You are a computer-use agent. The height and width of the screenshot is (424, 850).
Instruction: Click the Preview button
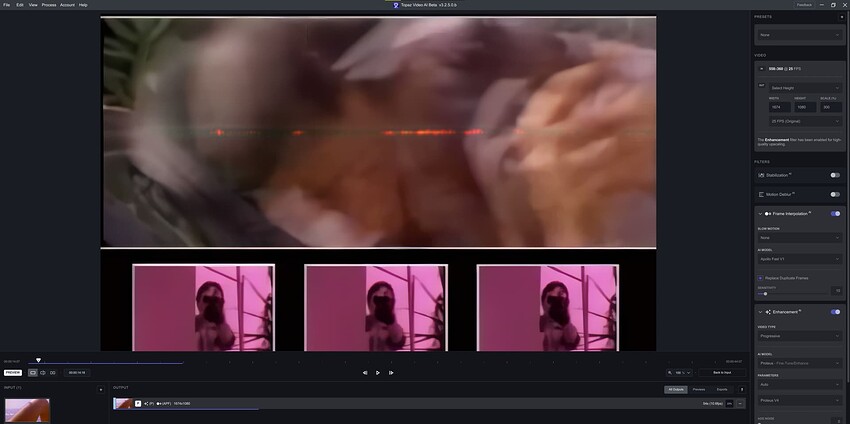point(13,372)
